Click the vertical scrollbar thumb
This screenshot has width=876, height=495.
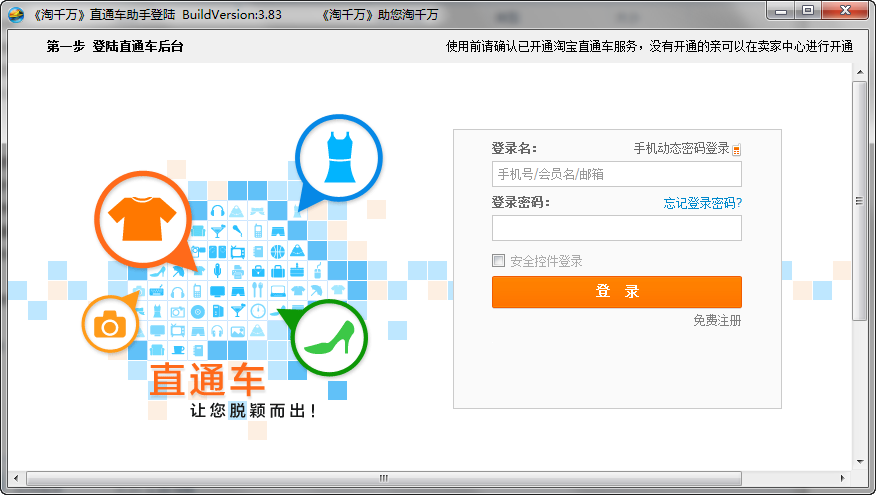pyautogui.click(x=860, y=201)
